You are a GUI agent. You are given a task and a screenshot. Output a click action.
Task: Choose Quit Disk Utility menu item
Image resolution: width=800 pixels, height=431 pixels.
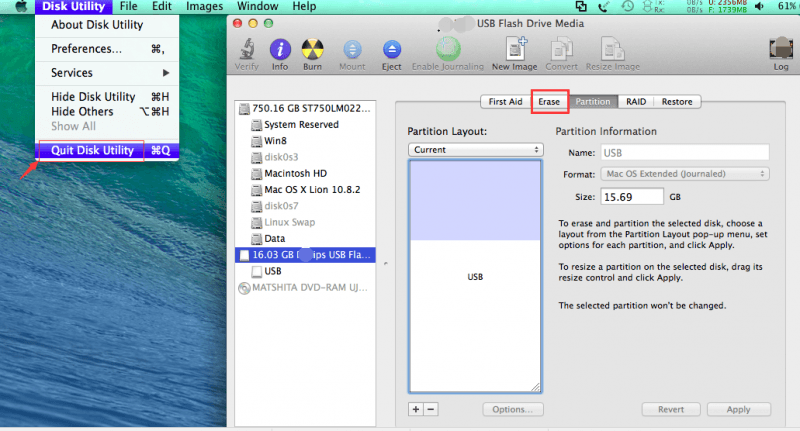coord(92,151)
